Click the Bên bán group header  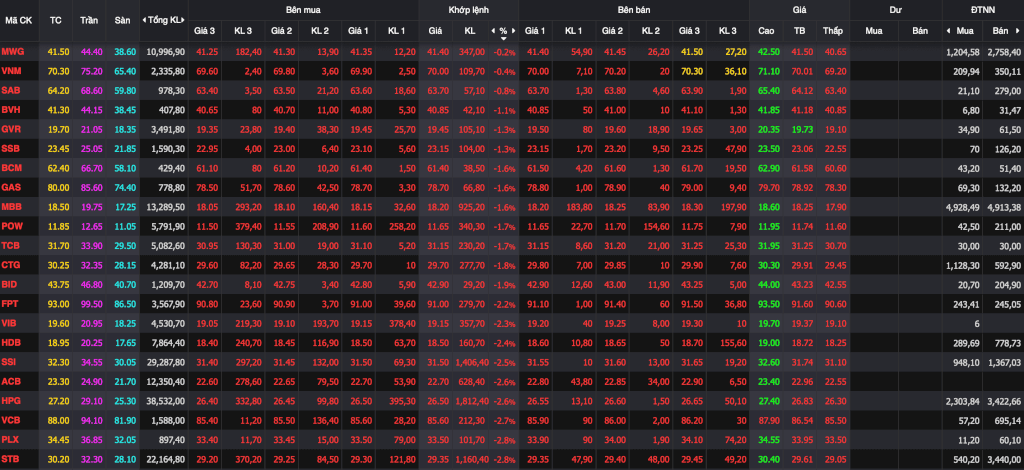click(634, 10)
